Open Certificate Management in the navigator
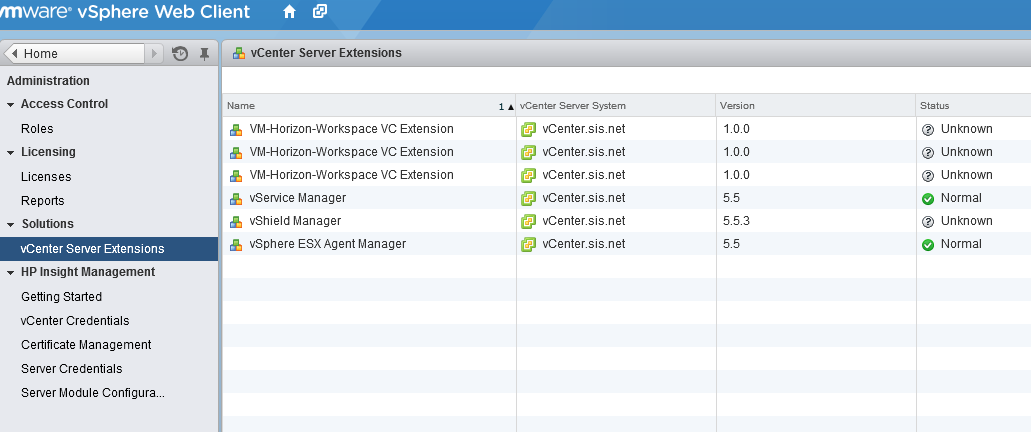Image resolution: width=1031 pixels, height=432 pixels. tap(86, 345)
